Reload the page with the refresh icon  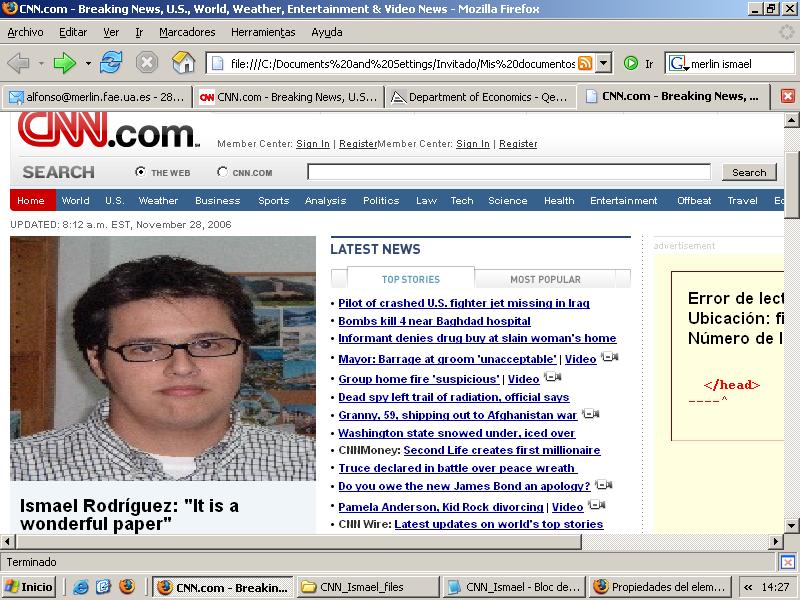click(x=111, y=63)
